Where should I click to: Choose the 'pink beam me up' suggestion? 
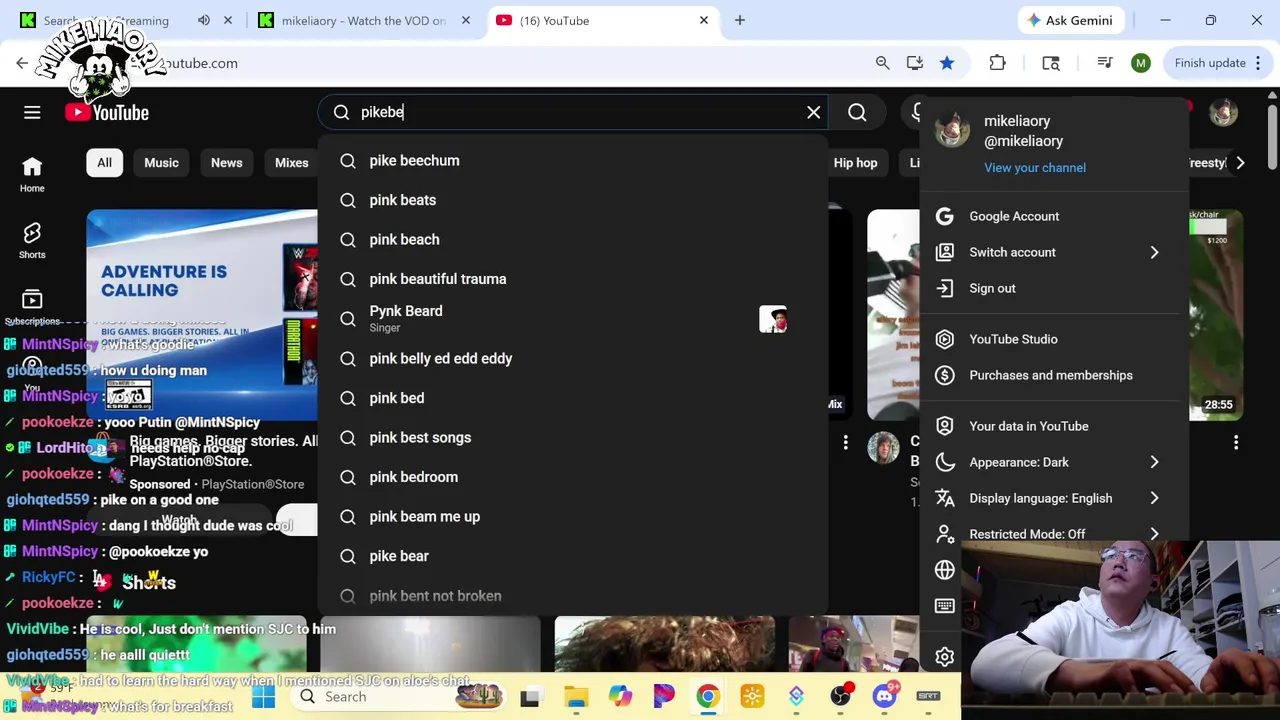(x=573, y=516)
